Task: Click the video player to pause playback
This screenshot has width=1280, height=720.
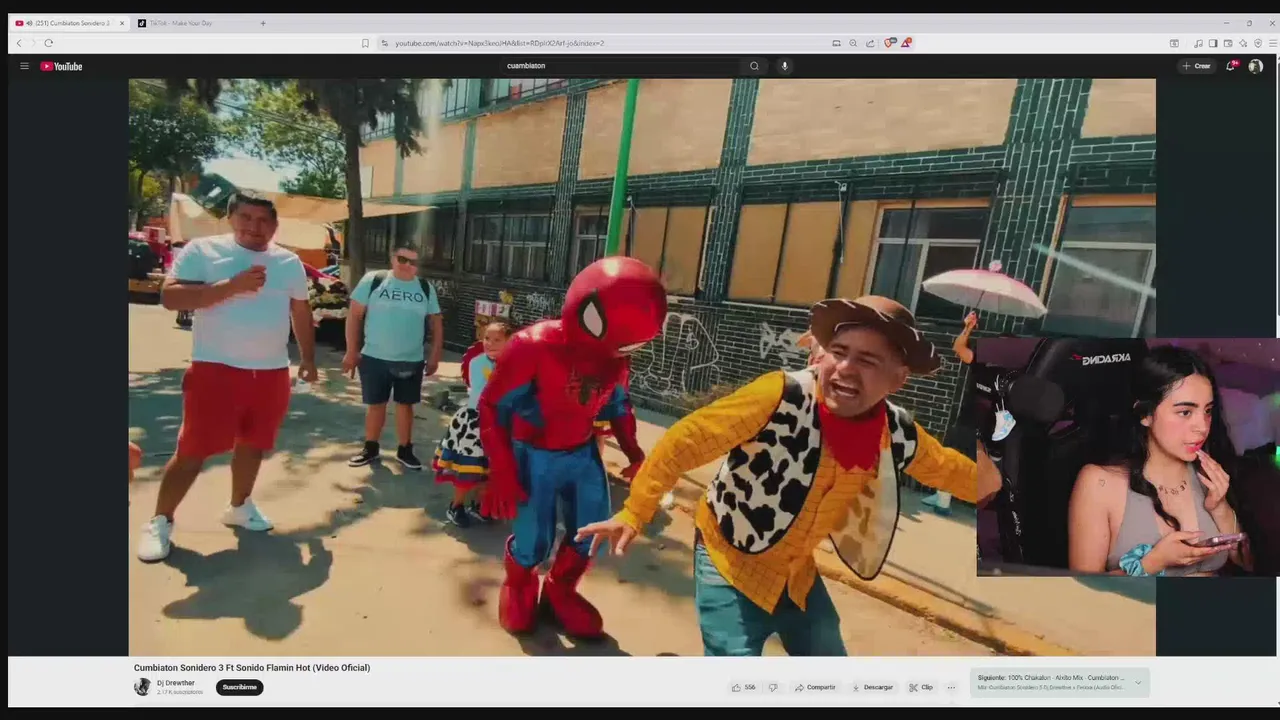Action: [x=642, y=367]
